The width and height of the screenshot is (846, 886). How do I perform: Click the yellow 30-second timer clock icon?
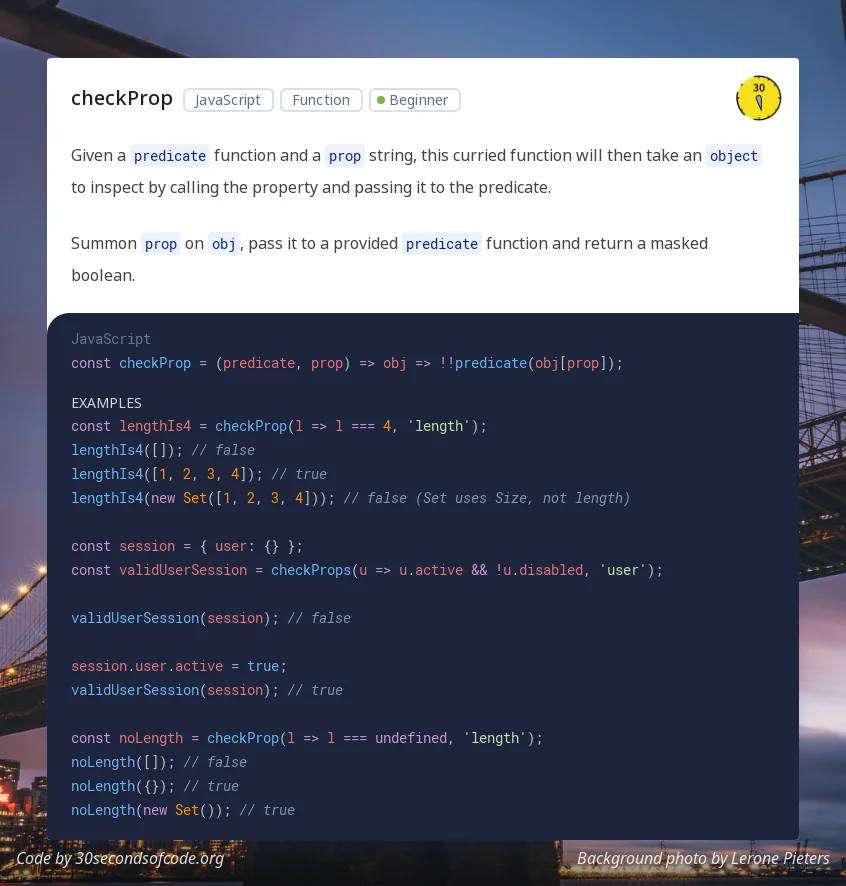tap(759, 97)
